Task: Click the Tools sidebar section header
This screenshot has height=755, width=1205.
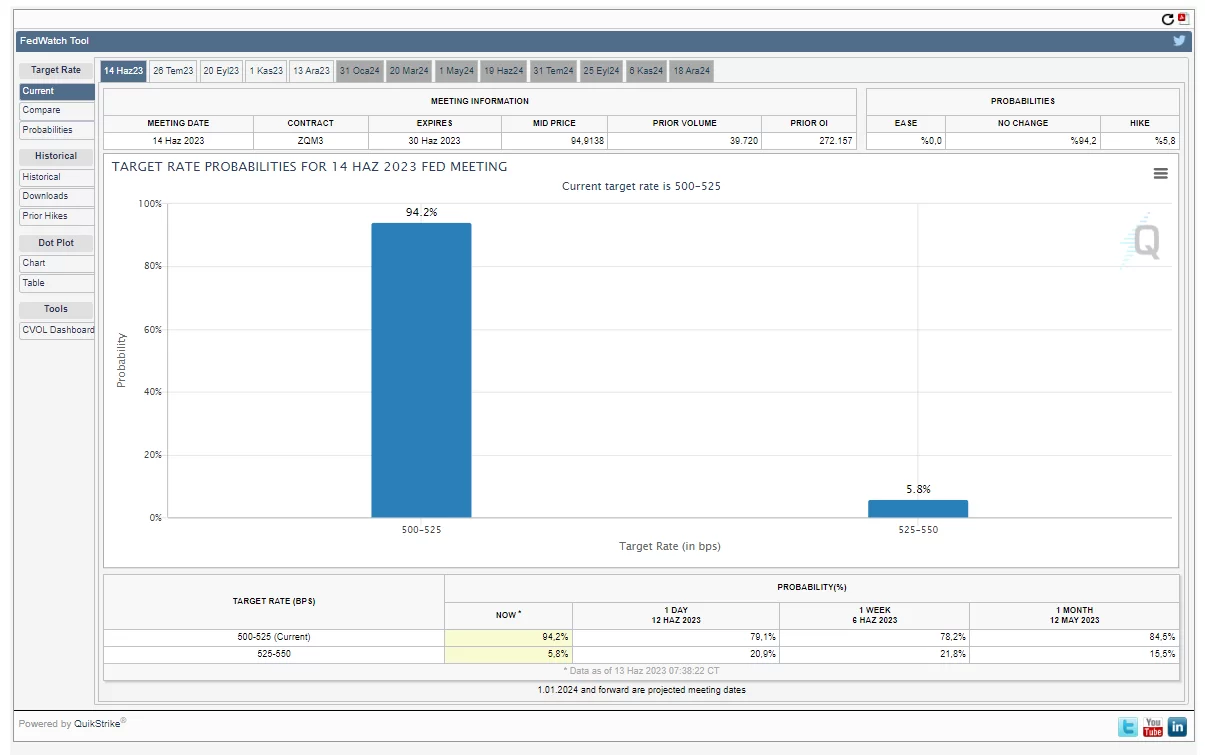Action: click(x=56, y=309)
